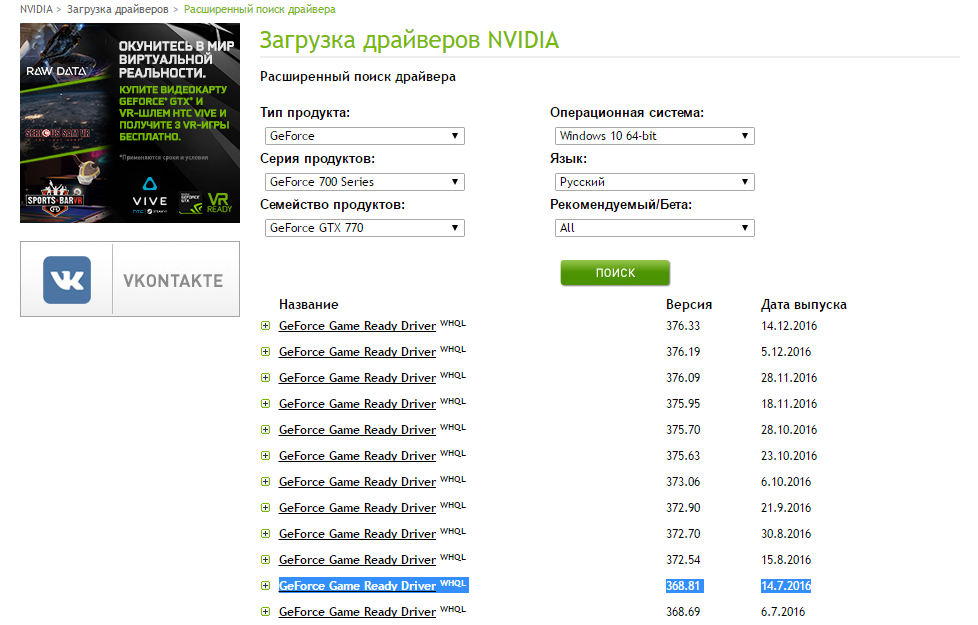Open GeForce Game Ready Driver 372.70 link

(357, 534)
